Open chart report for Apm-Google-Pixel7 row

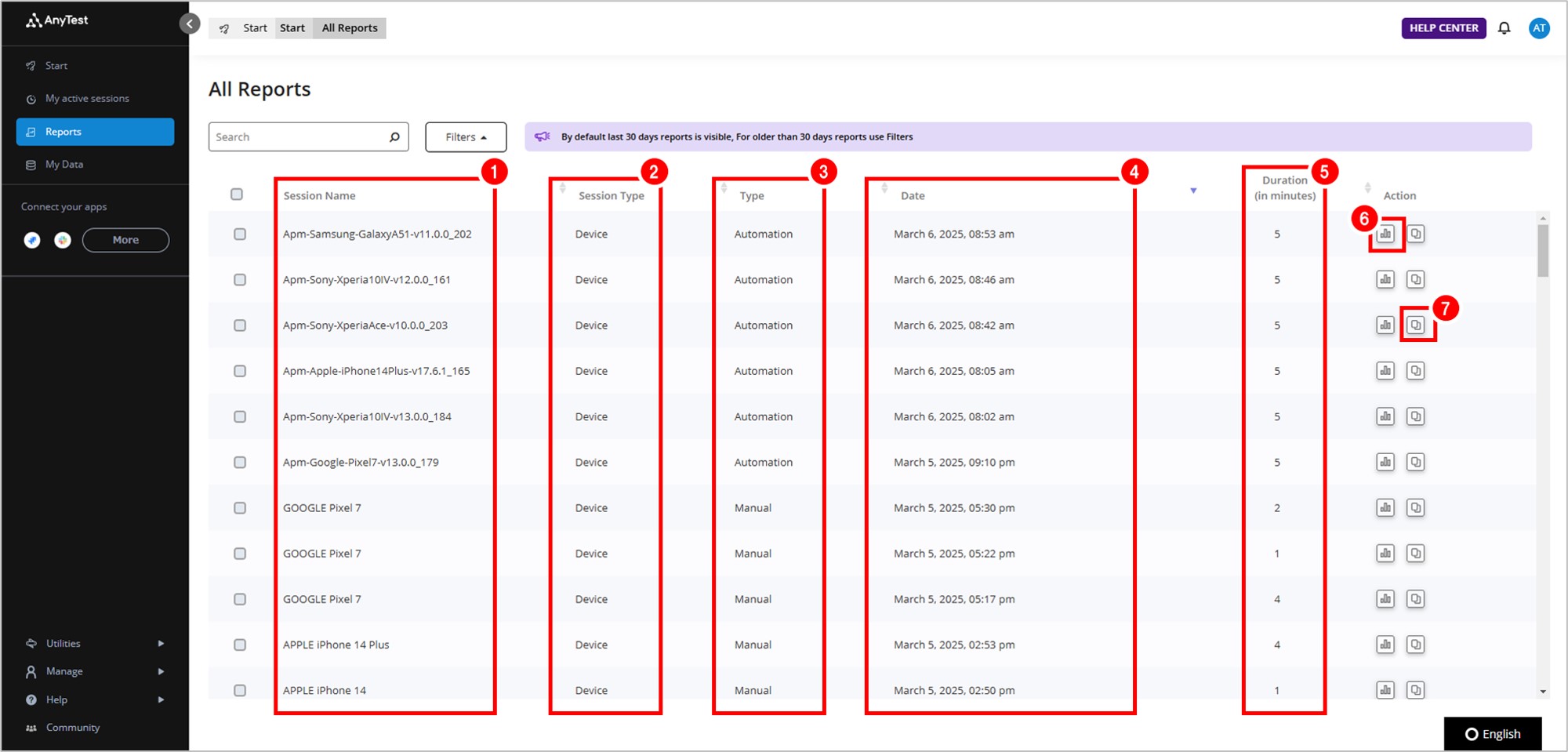(x=1385, y=462)
